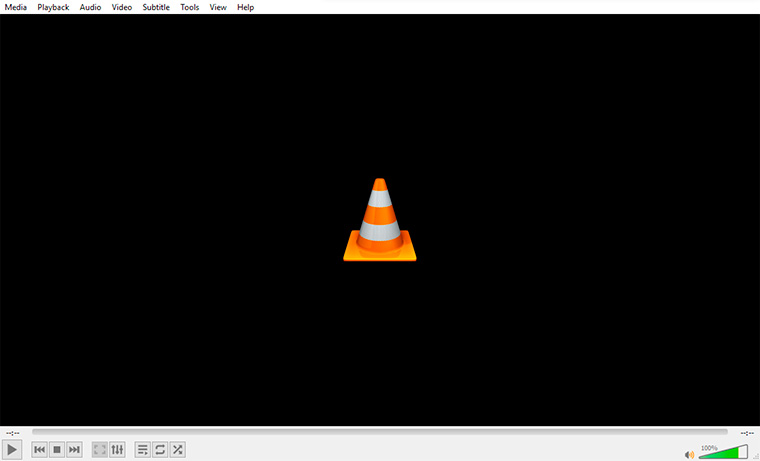Image resolution: width=760 pixels, height=461 pixels.
Task: Toggle the playlist view
Action: 142,450
